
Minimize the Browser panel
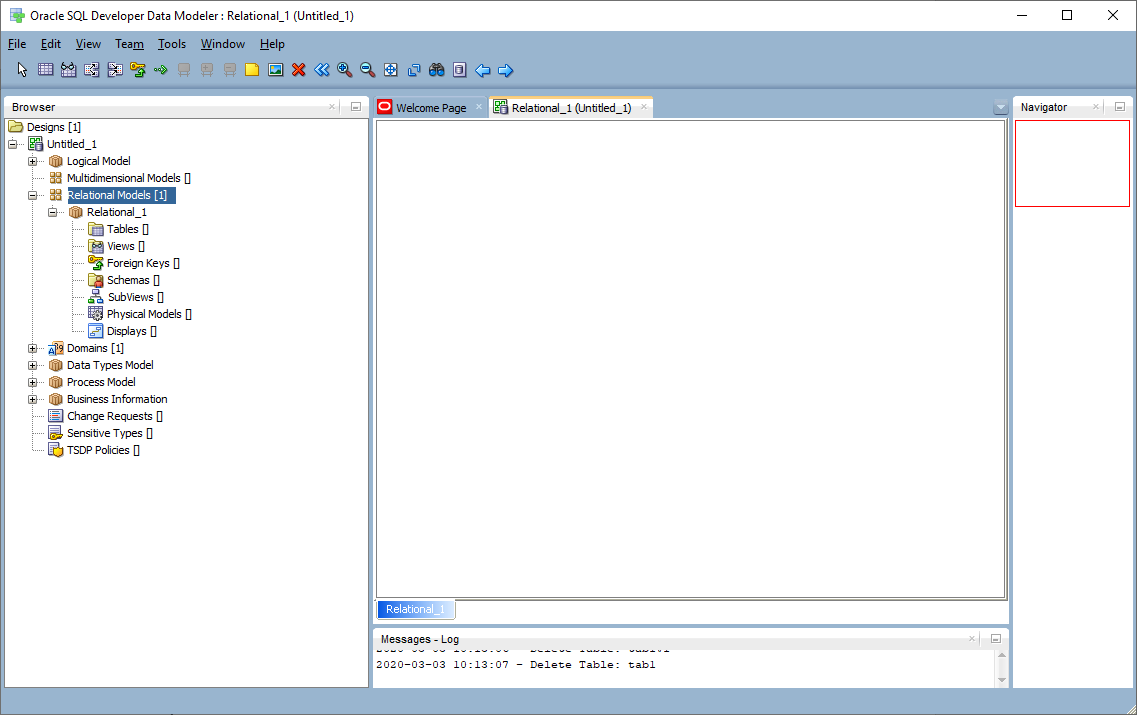356,107
